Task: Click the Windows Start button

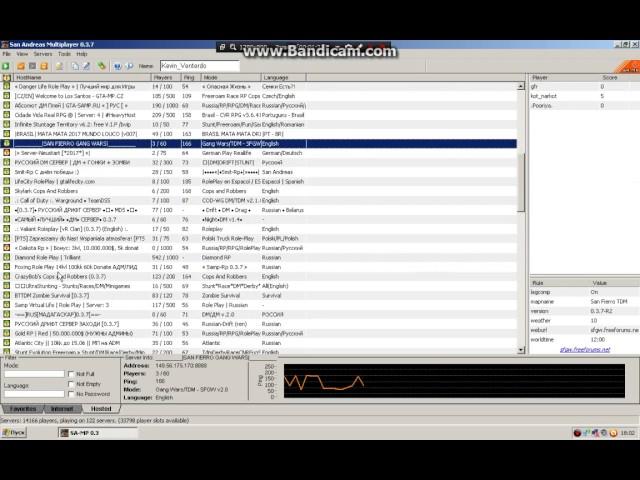Action: point(14,433)
